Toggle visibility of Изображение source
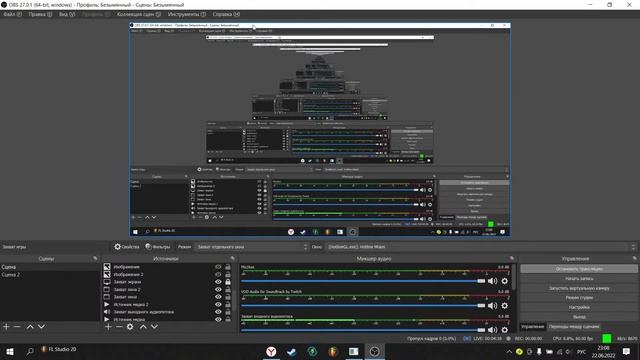The height and width of the screenshot is (360, 640). tap(218, 267)
